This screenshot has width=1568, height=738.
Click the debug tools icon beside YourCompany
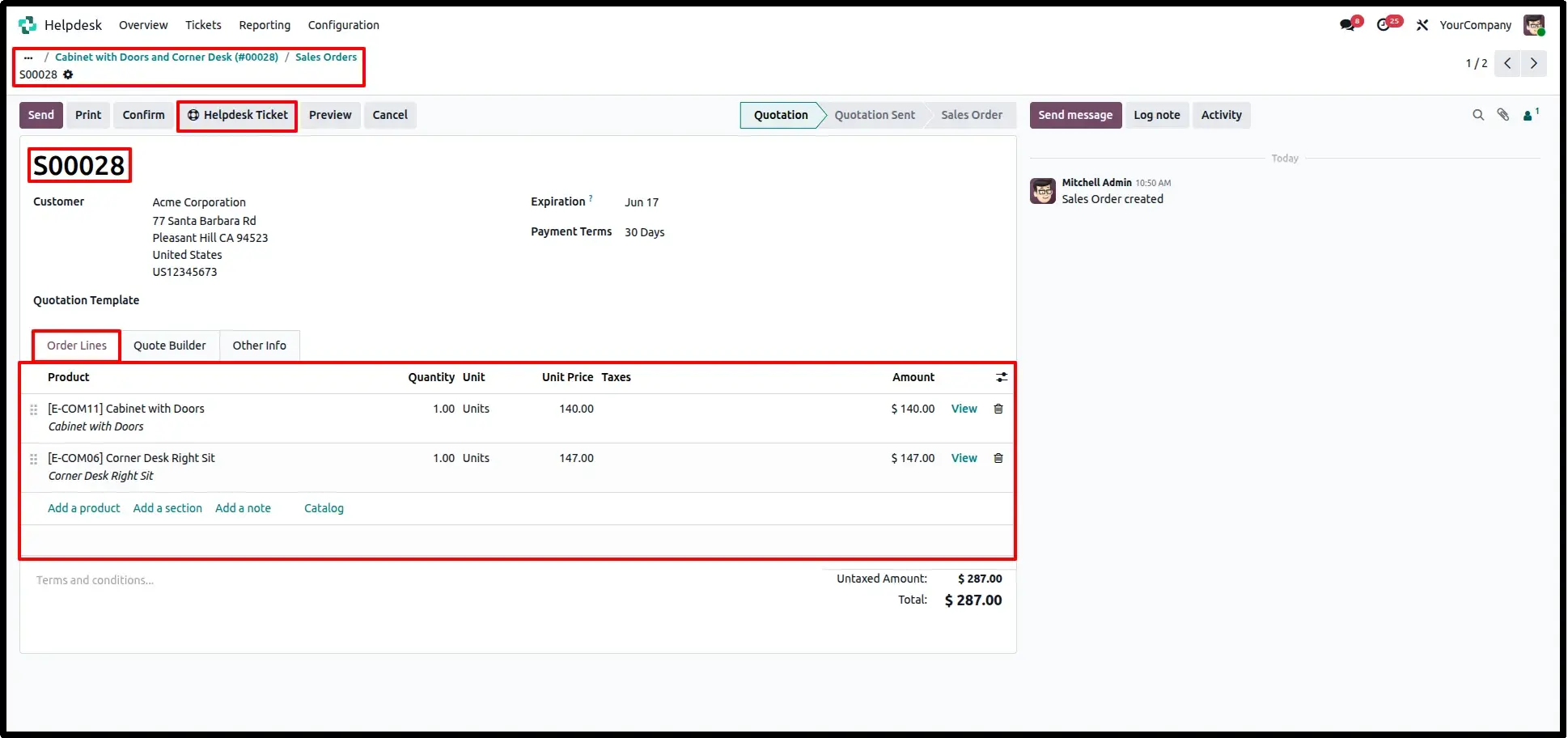pos(1422,25)
